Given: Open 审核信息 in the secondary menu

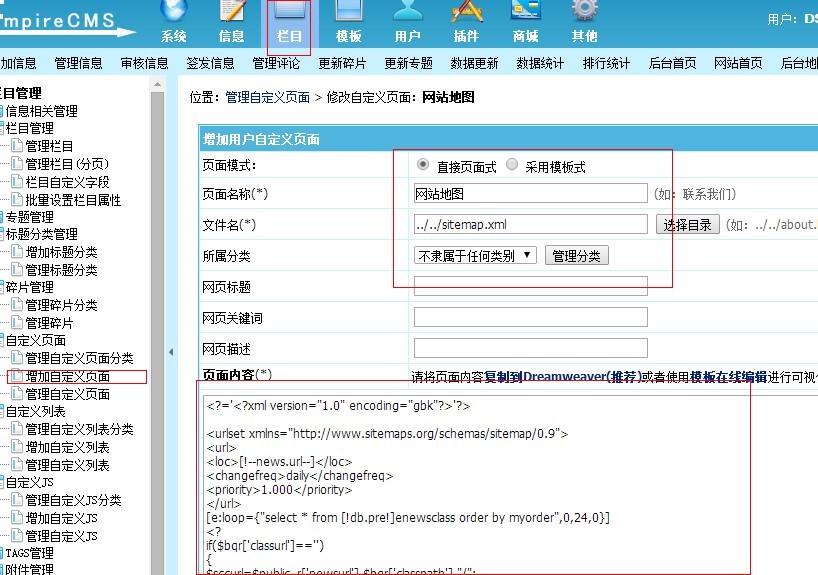Looking at the screenshot, I should click(145, 64).
